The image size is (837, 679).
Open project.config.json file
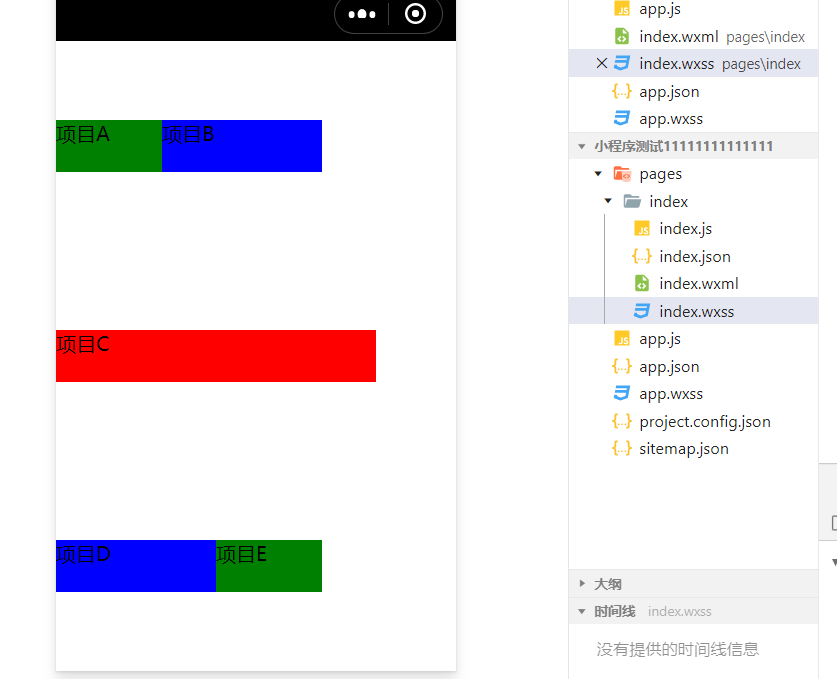click(x=705, y=422)
